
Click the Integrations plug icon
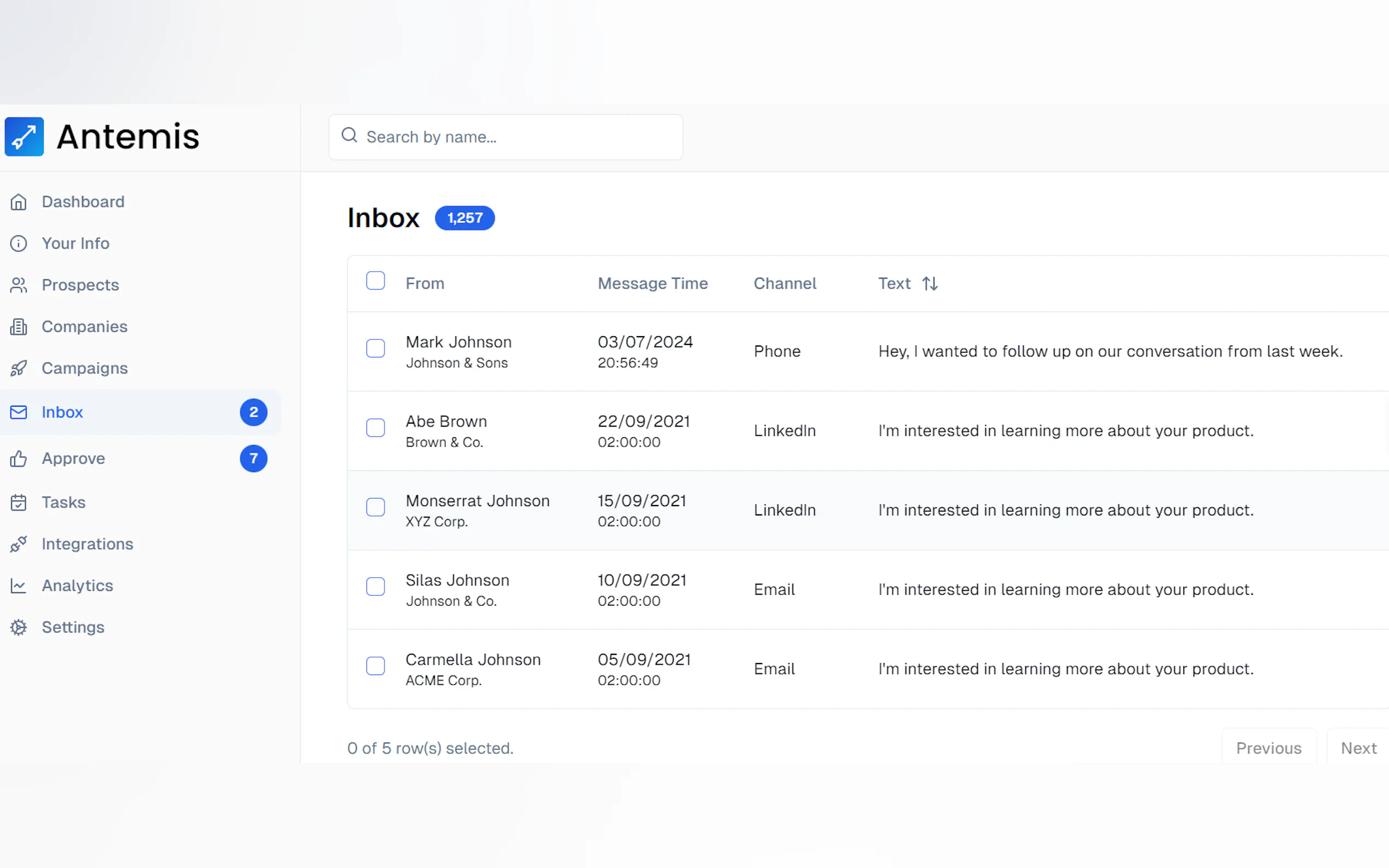(x=19, y=544)
